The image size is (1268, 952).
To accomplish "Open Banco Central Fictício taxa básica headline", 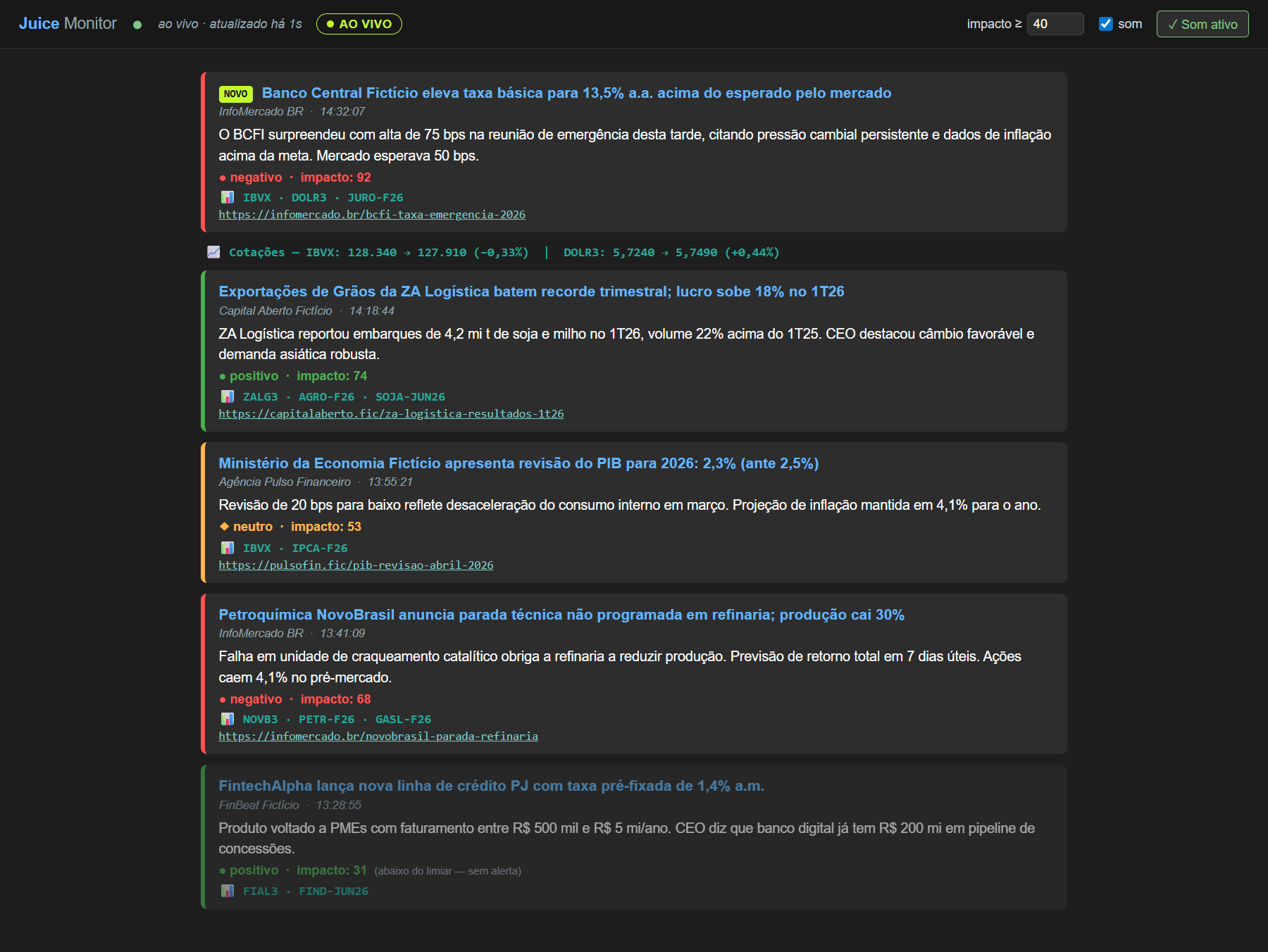I will tap(576, 93).
